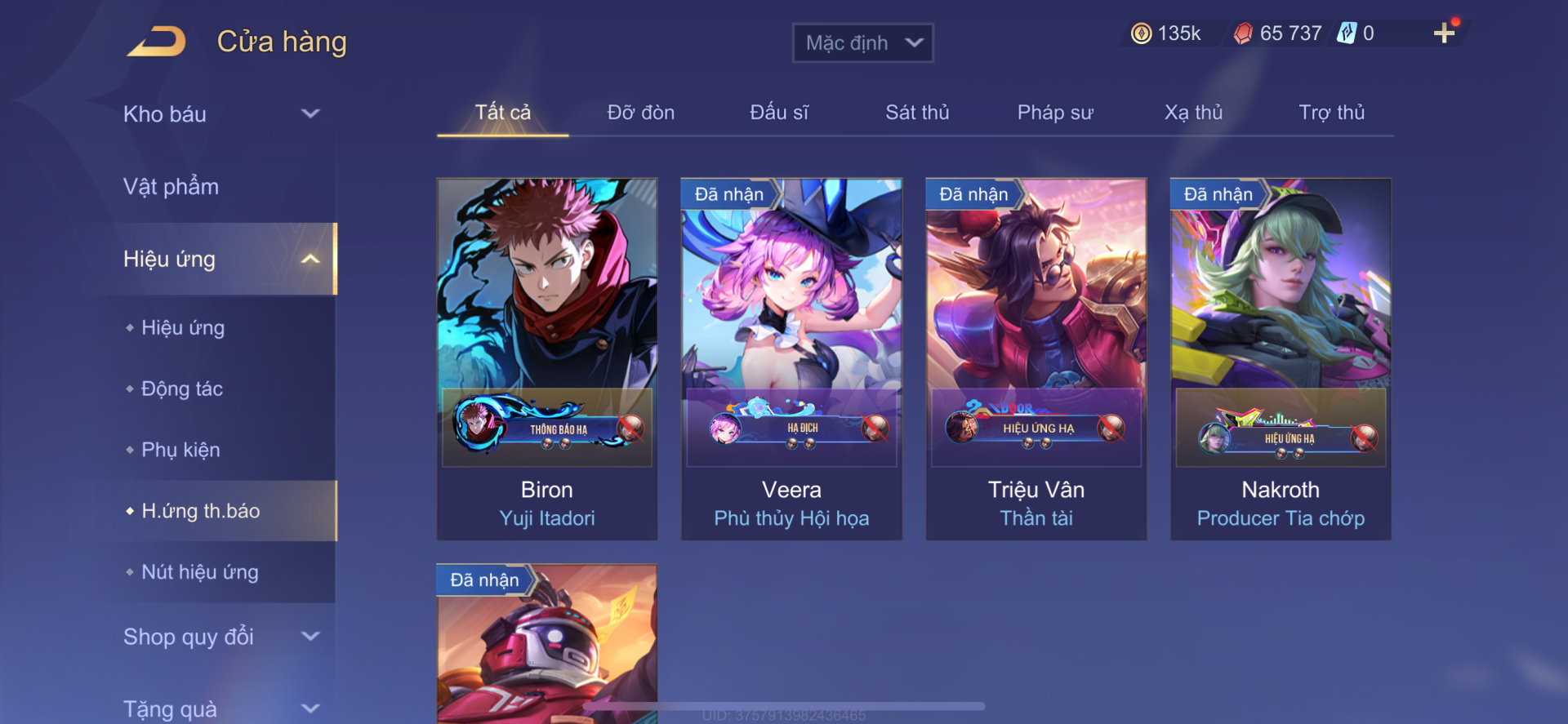Tap the red gem currency icon
The width and height of the screenshot is (1568, 724).
(x=1243, y=33)
